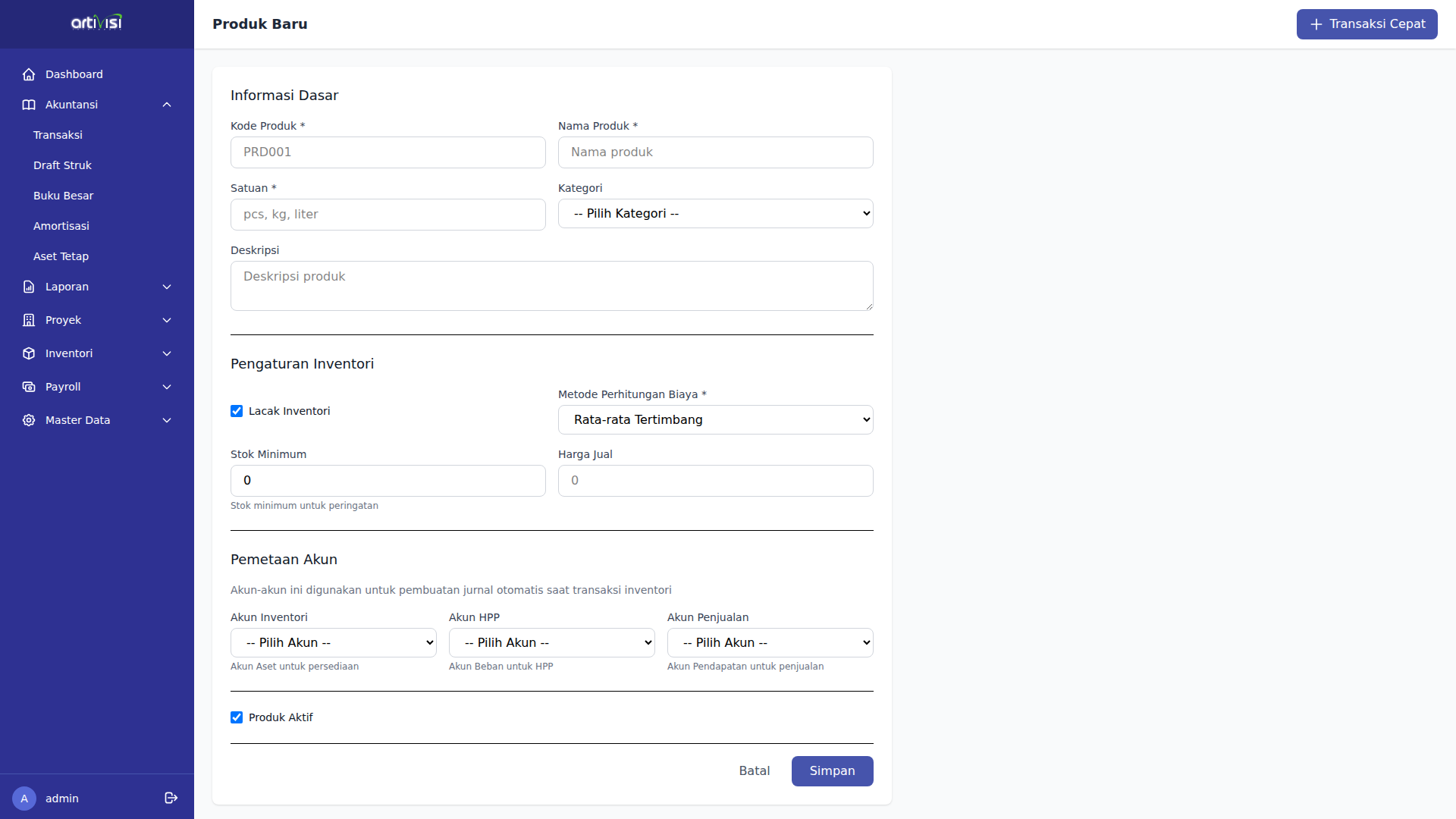Open the Buku Besar menu item

[64, 196]
